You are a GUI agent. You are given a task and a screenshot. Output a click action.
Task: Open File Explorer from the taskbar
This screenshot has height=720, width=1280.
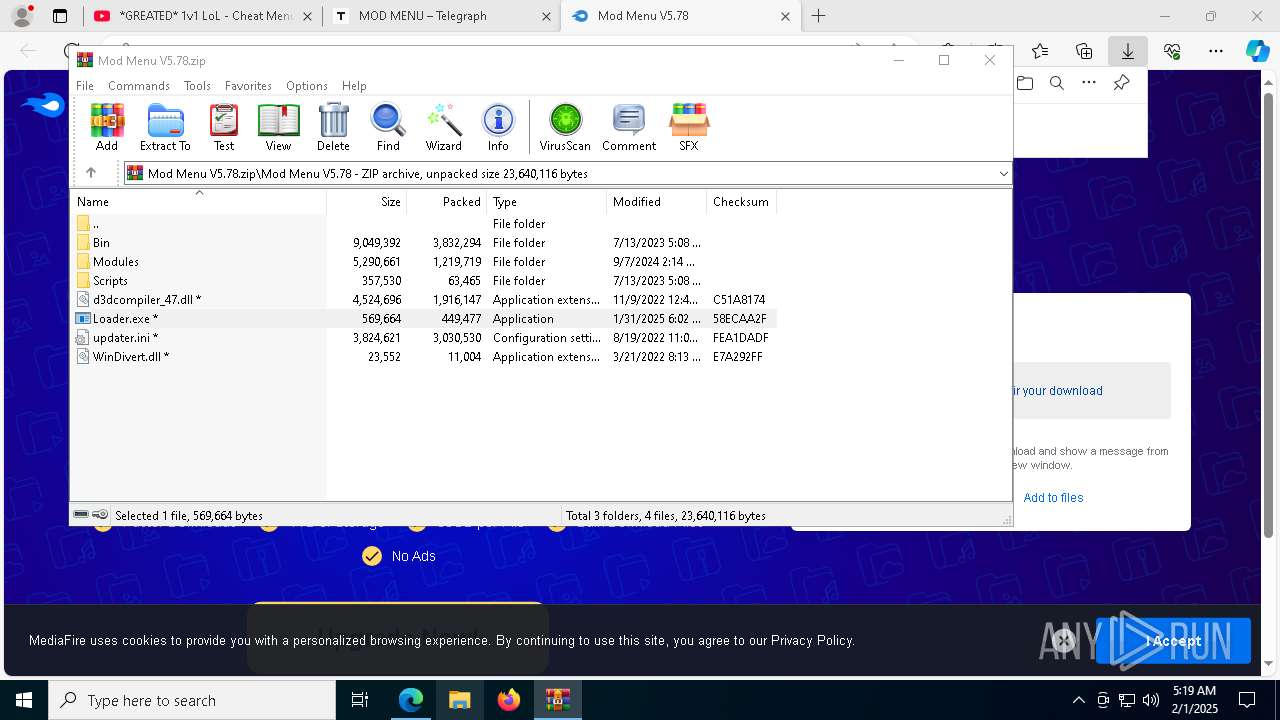[459, 700]
